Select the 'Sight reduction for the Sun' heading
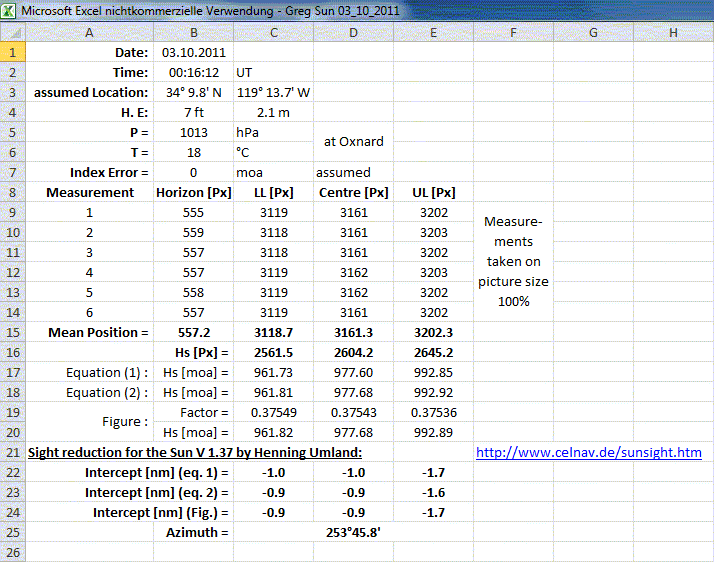Viewport: 714px width, 562px height. [194, 452]
